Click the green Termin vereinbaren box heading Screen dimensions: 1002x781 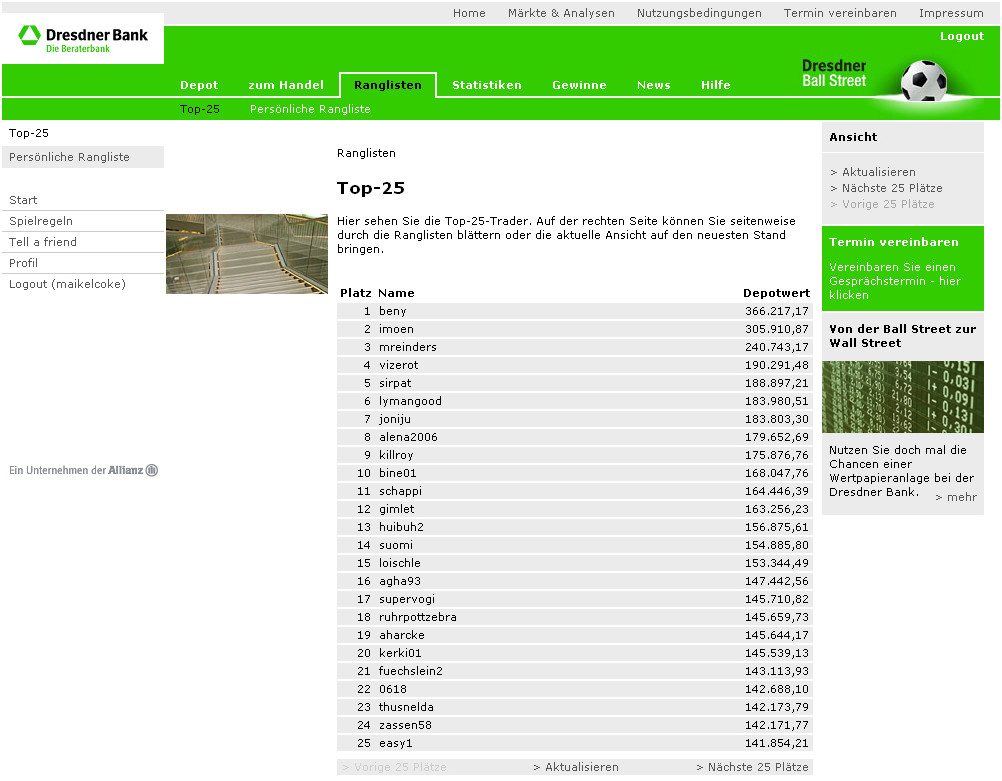(x=894, y=242)
